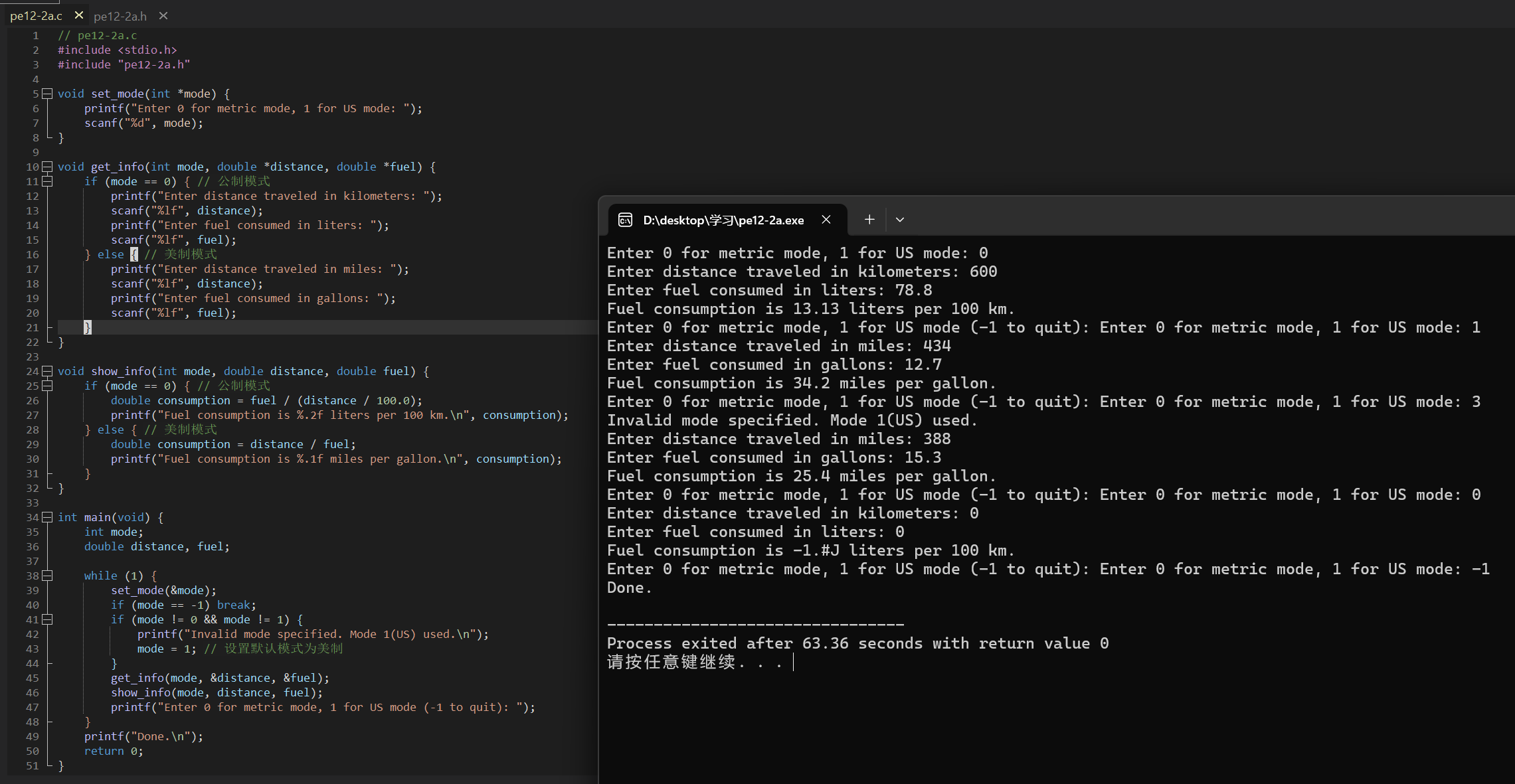Viewport: 1515px width, 784px height.
Task: Click the 'Done.' output line in terminal
Action: (630, 588)
